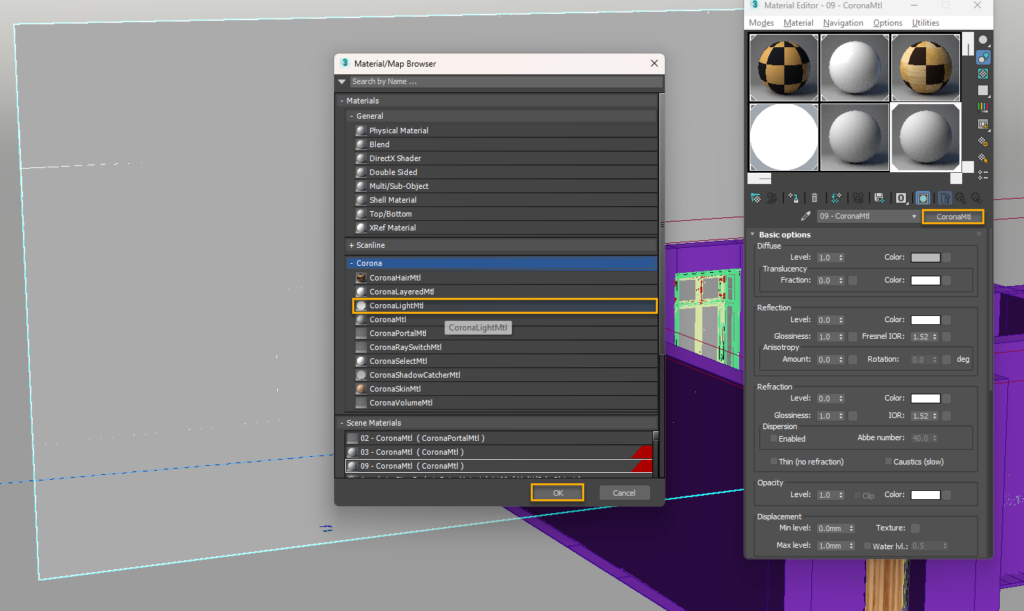The height and width of the screenshot is (611, 1024).
Task: Click Diffuse Level spinner arrows
Action: (841, 257)
